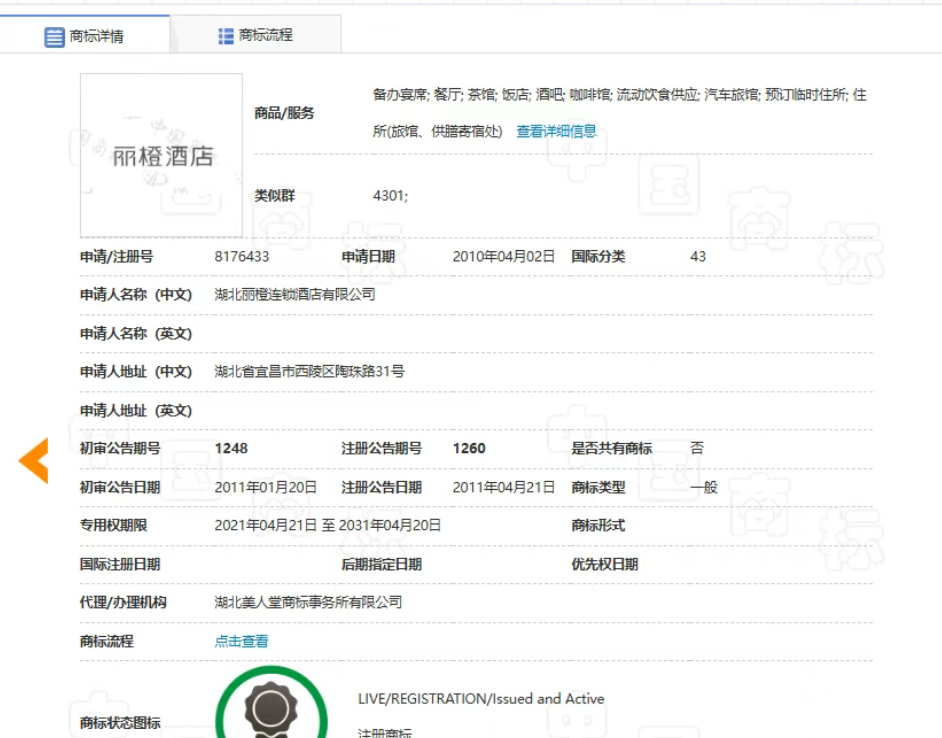This screenshot has height=738, width=942.
Task: Select preliminary announcement date 2011年01月20日
Action: click(x=266, y=487)
